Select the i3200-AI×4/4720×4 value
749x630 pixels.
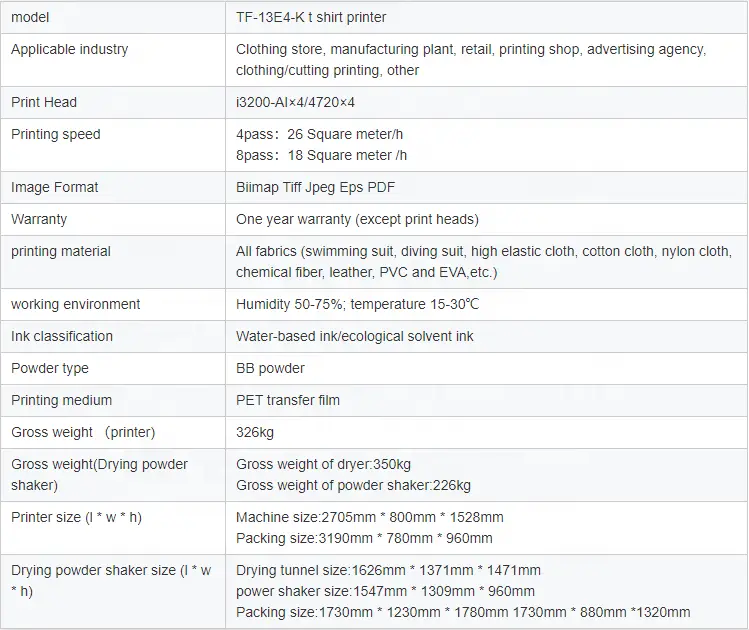click(295, 102)
